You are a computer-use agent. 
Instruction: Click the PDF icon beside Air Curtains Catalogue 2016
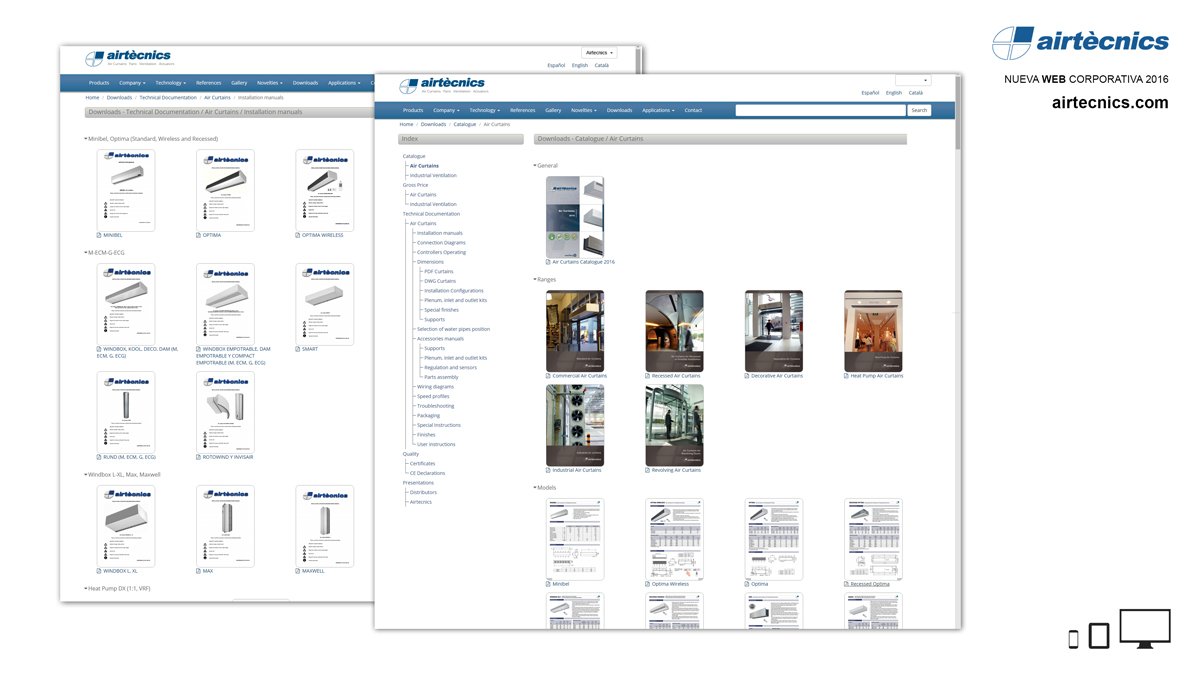548,262
